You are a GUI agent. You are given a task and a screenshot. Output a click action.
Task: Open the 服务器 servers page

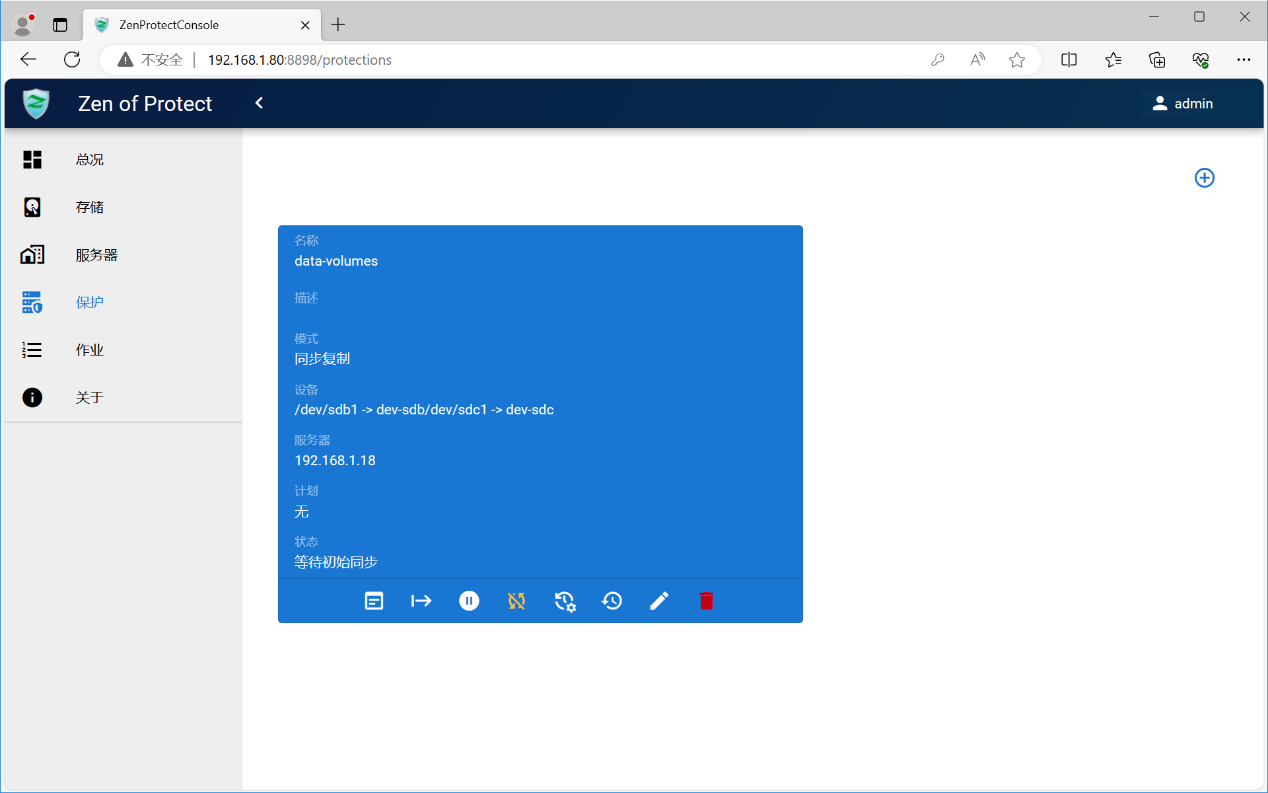[x=96, y=255]
